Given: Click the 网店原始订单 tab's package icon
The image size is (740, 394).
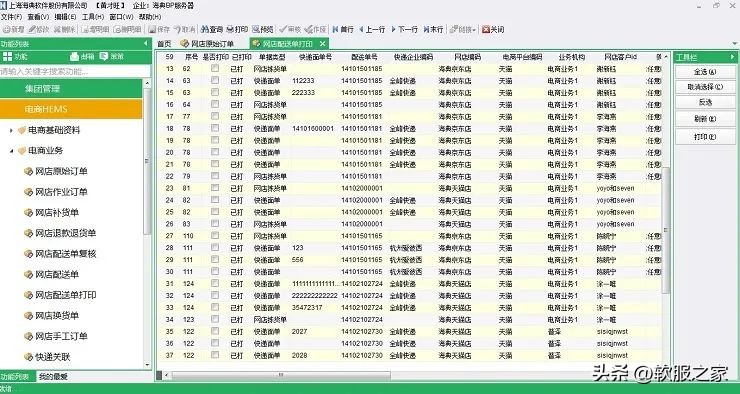Looking at the screenshot, I should [185, 43].
